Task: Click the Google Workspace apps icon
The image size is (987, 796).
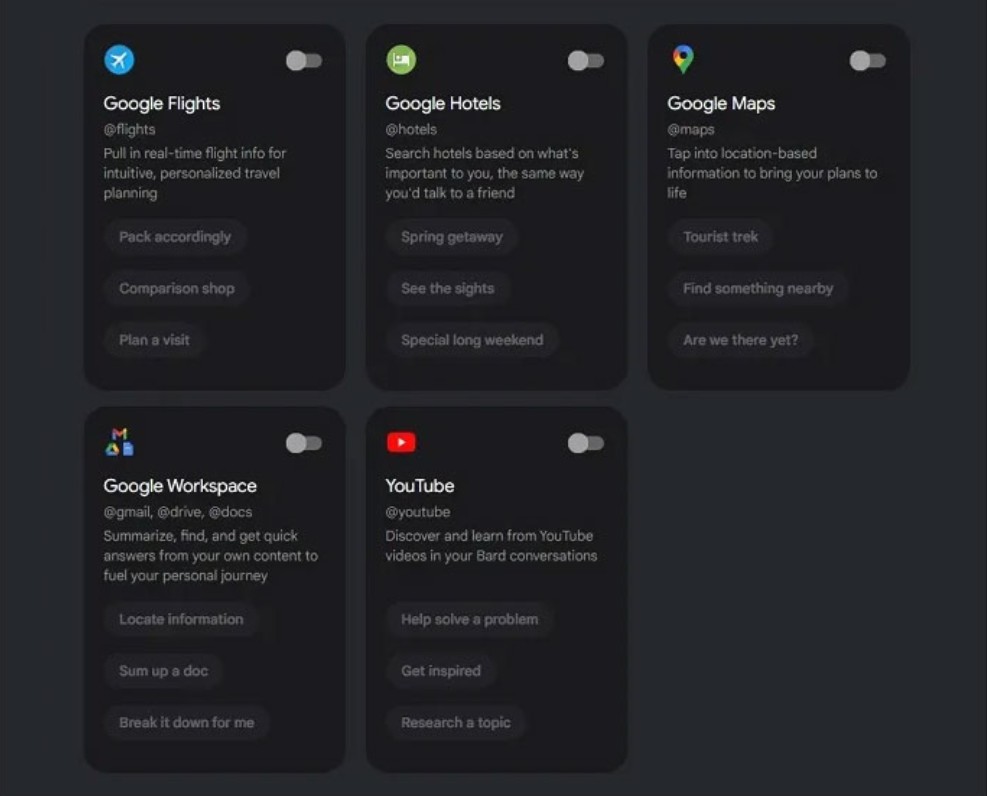Action: point(119,442)
